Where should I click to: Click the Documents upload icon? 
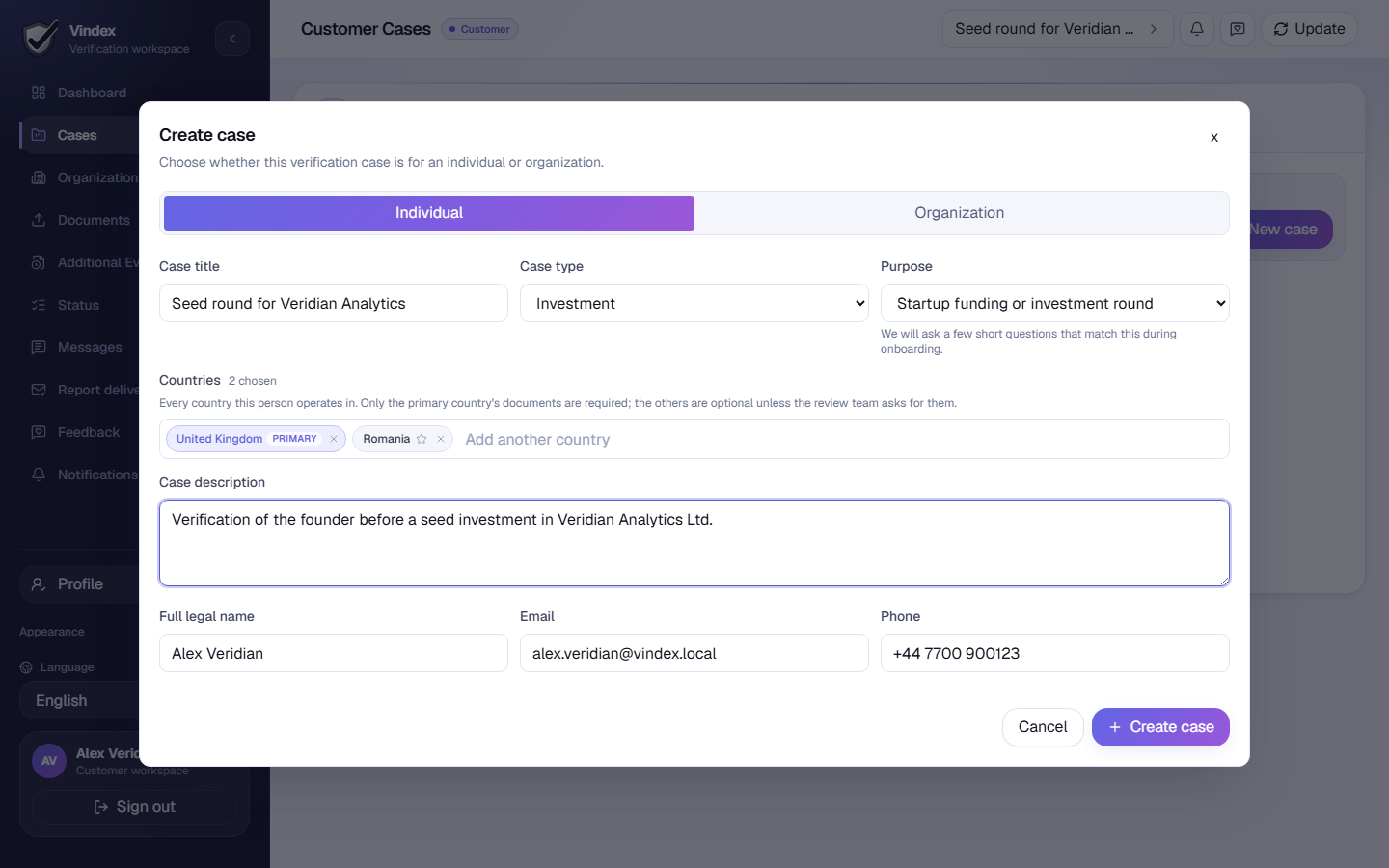point(39,220)
